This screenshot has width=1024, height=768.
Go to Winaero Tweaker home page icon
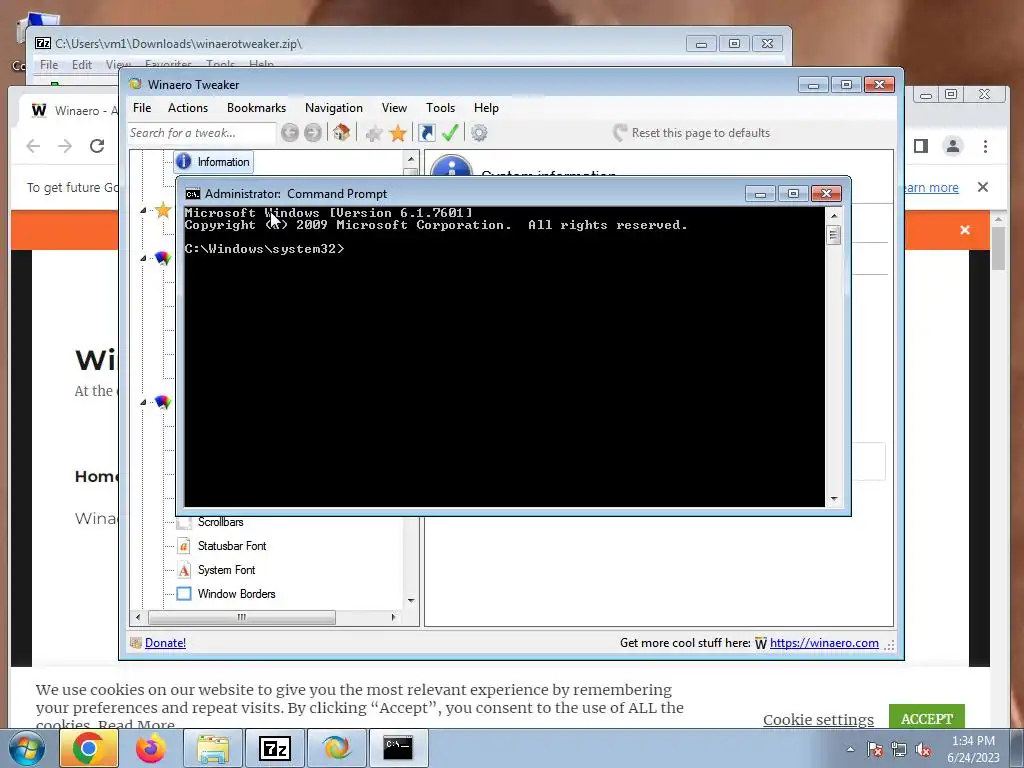point(341,133)
